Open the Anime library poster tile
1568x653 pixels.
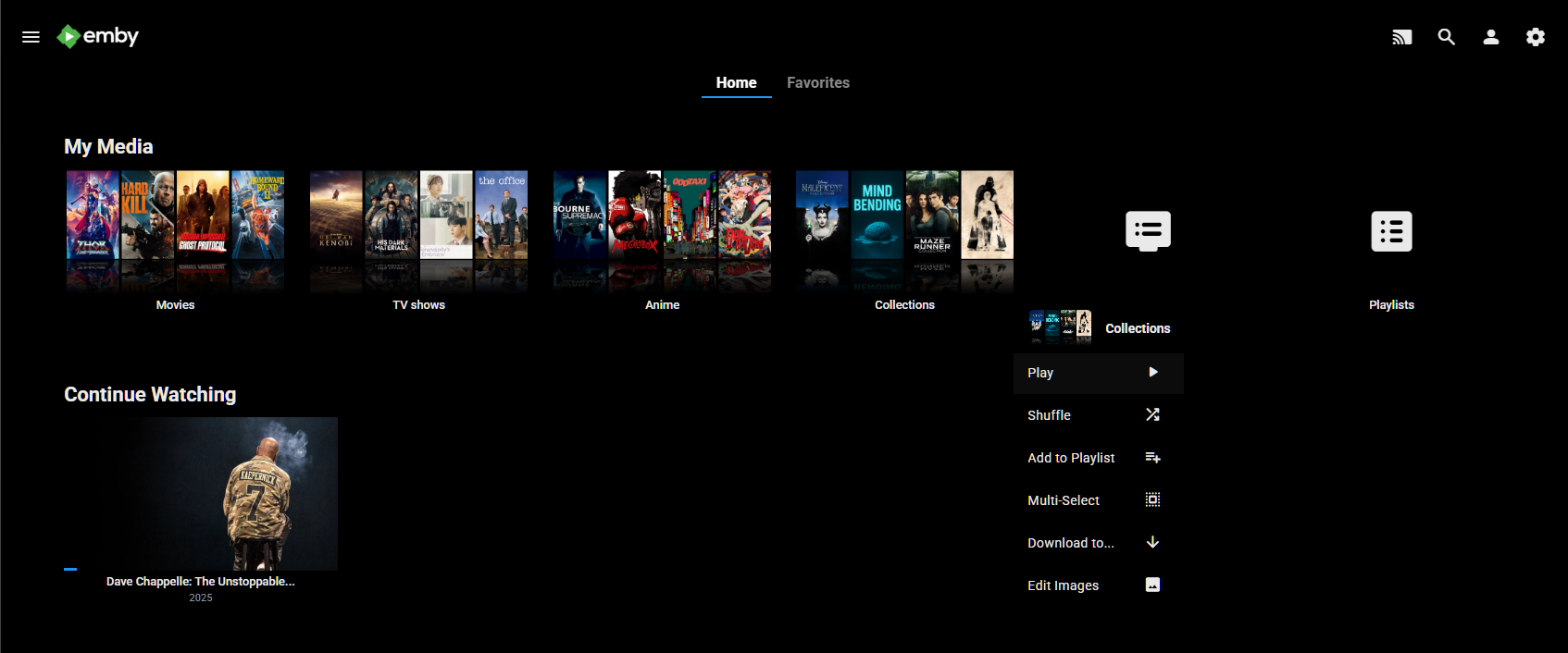pos(662,230)
